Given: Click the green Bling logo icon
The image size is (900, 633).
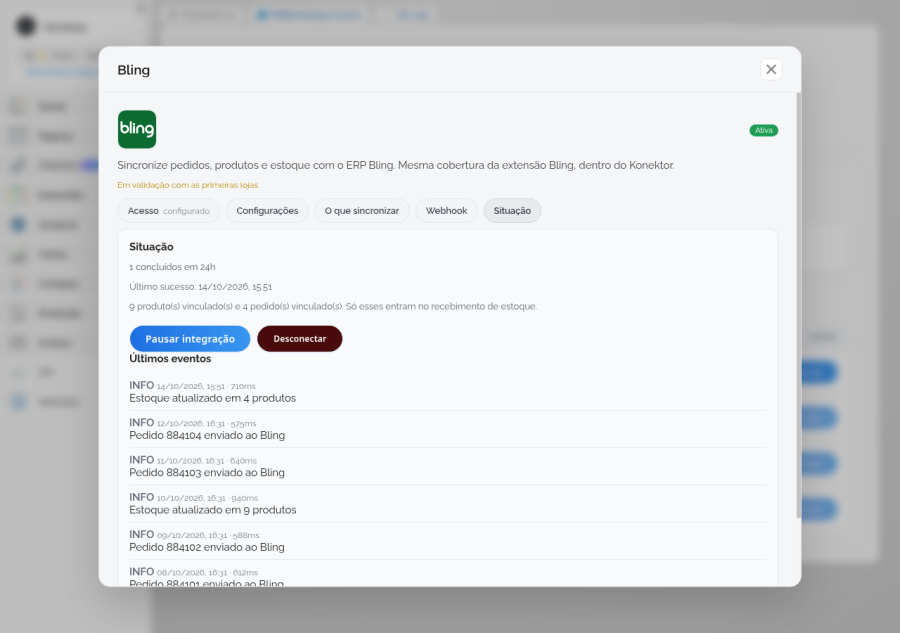Looking at the screenshot, I should pyautogui.click(x=137, y=129).
